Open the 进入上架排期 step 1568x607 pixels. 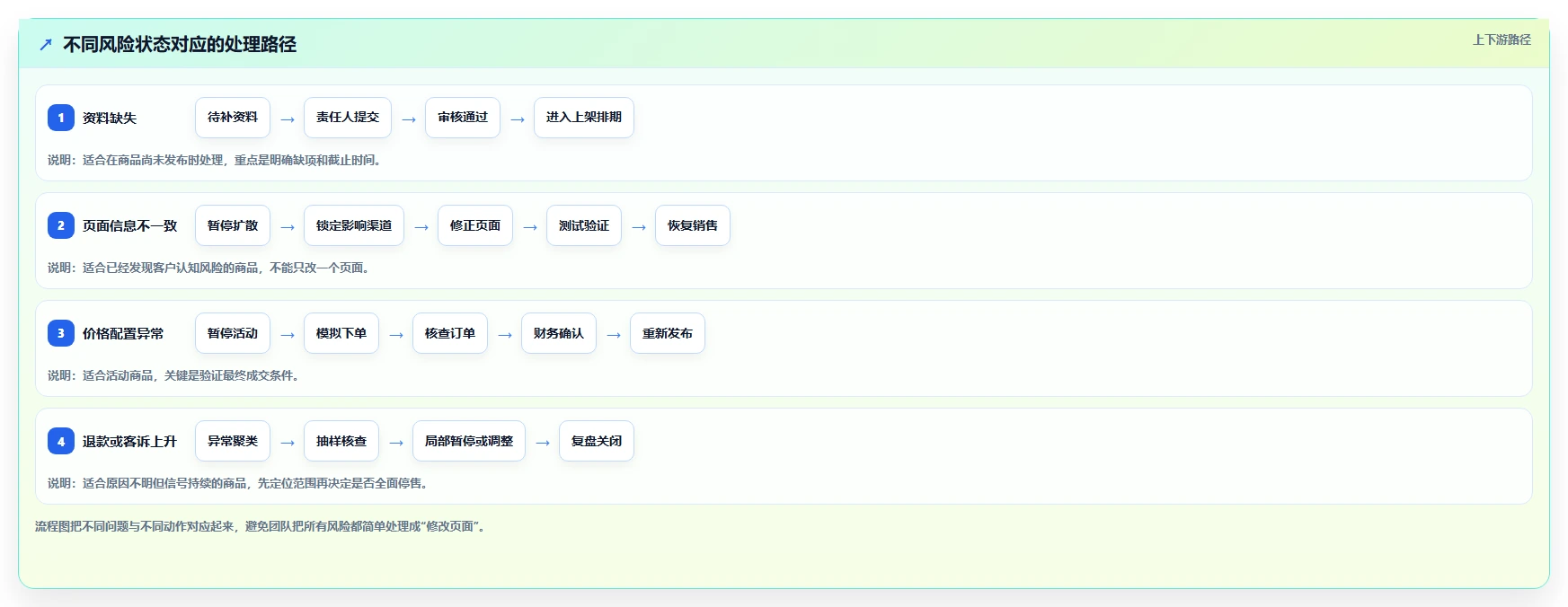[584, 118]
